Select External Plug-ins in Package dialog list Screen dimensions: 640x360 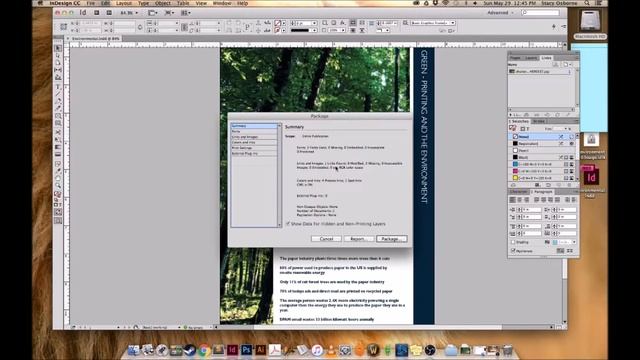point(254,153)
